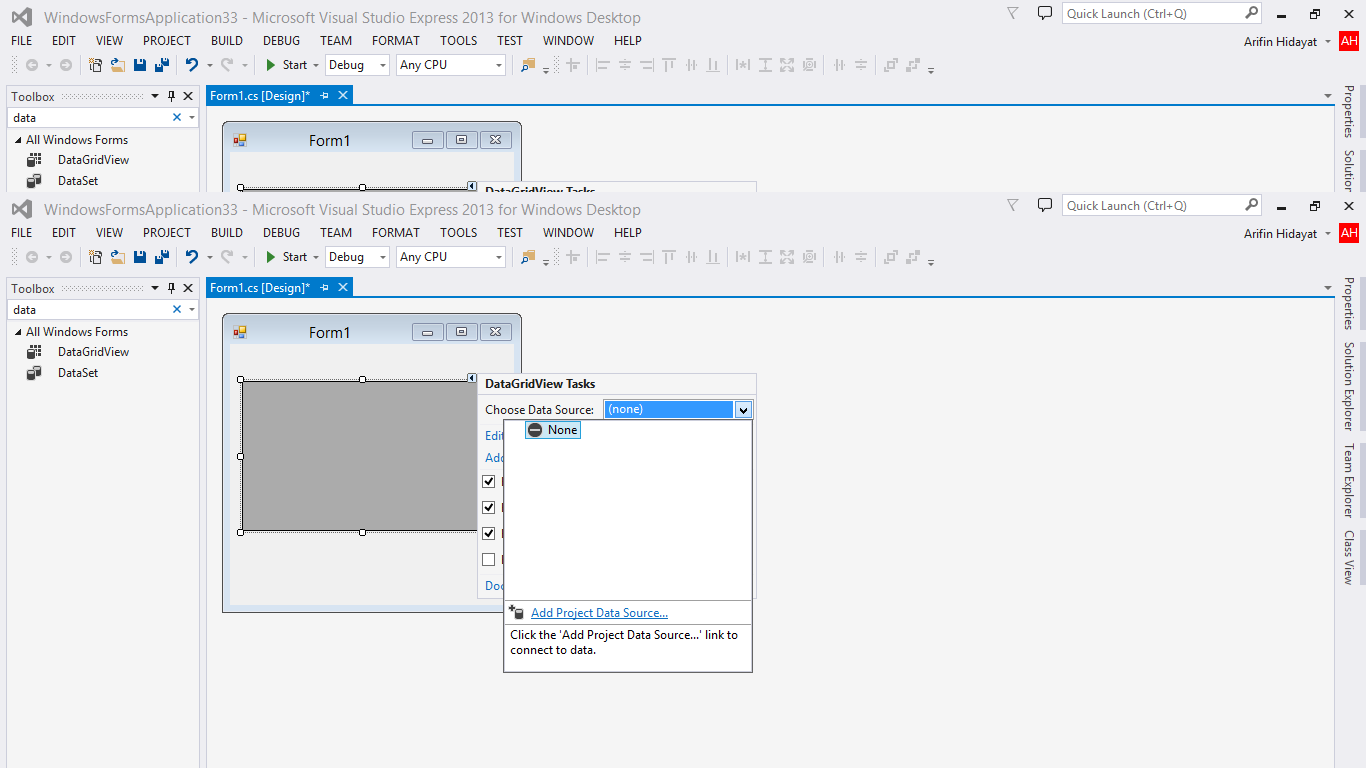Select DataGridView item in lower window Toolbox
1366x768 pixels.
click(x=93, y=352)
